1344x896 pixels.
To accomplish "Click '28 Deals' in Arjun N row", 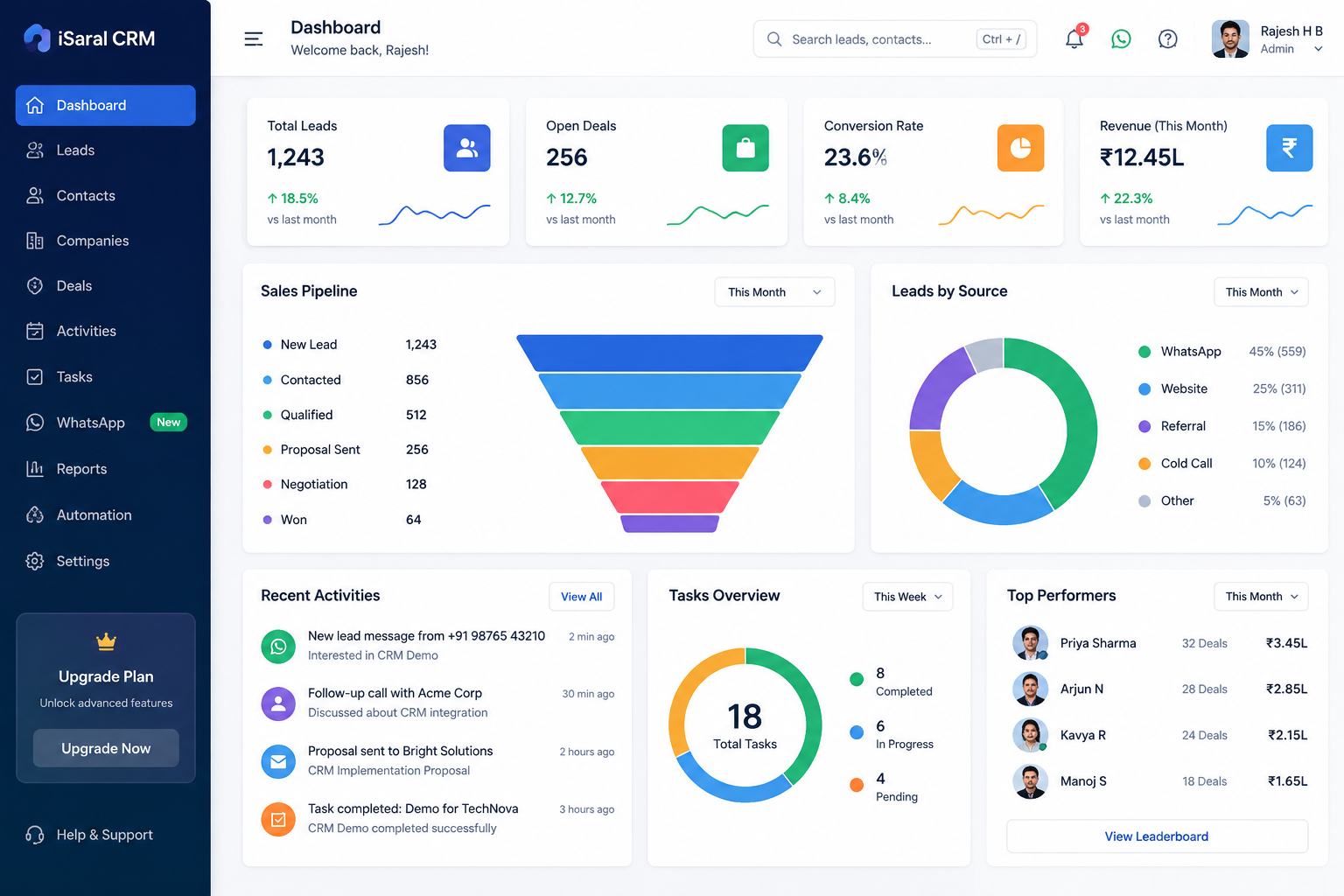I will point(1205,689).
